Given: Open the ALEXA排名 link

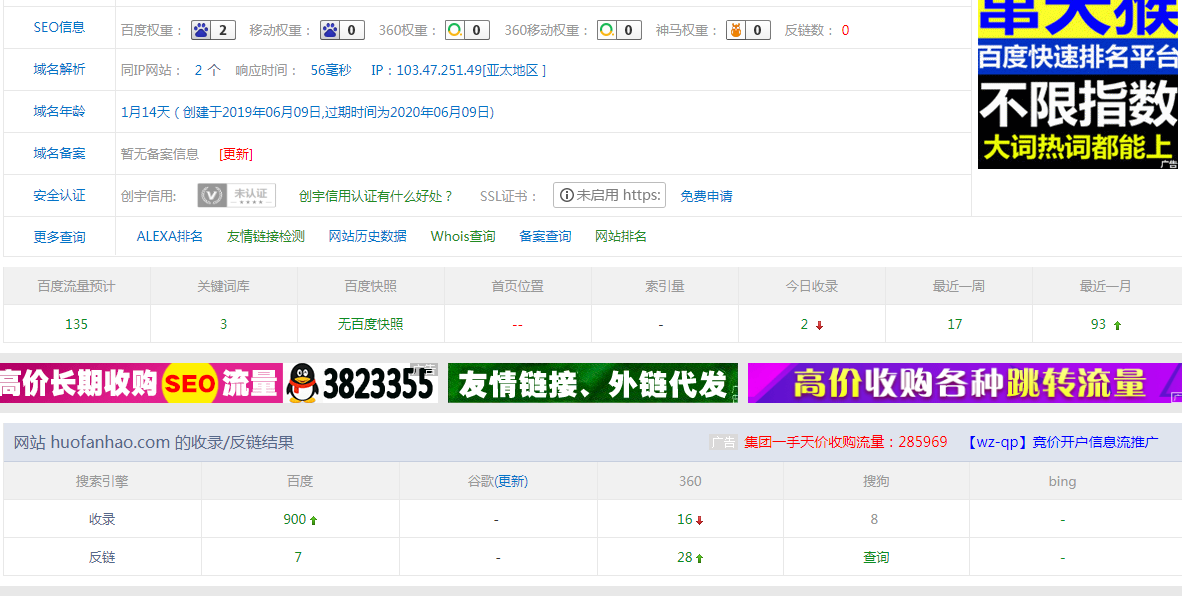Looking at the screenshot, I should [170, 236].
